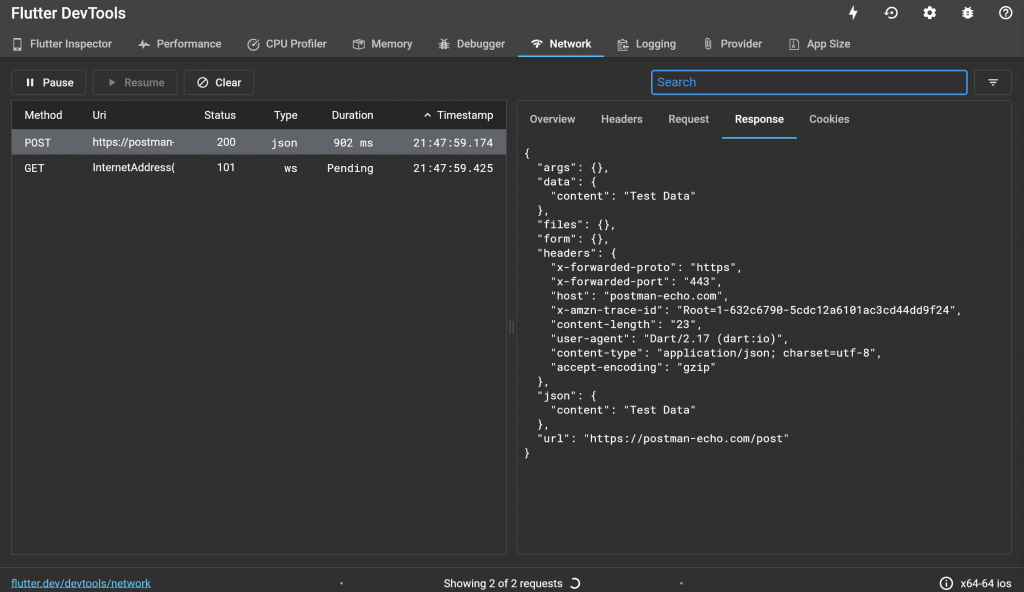Click the Flutter DevTools title

68,13
